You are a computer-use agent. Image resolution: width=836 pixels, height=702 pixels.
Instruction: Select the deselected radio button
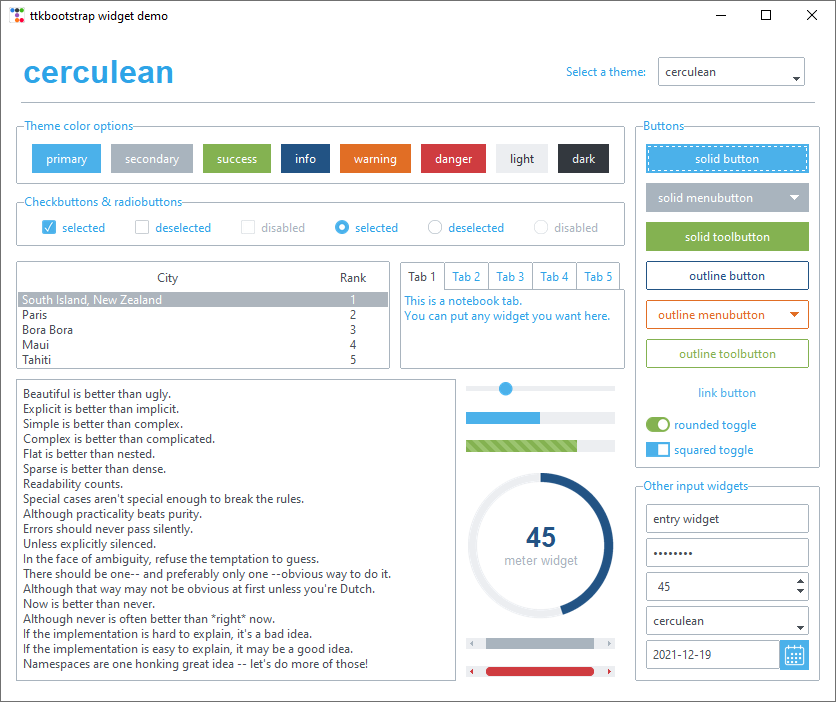click(x=434, y=227)
